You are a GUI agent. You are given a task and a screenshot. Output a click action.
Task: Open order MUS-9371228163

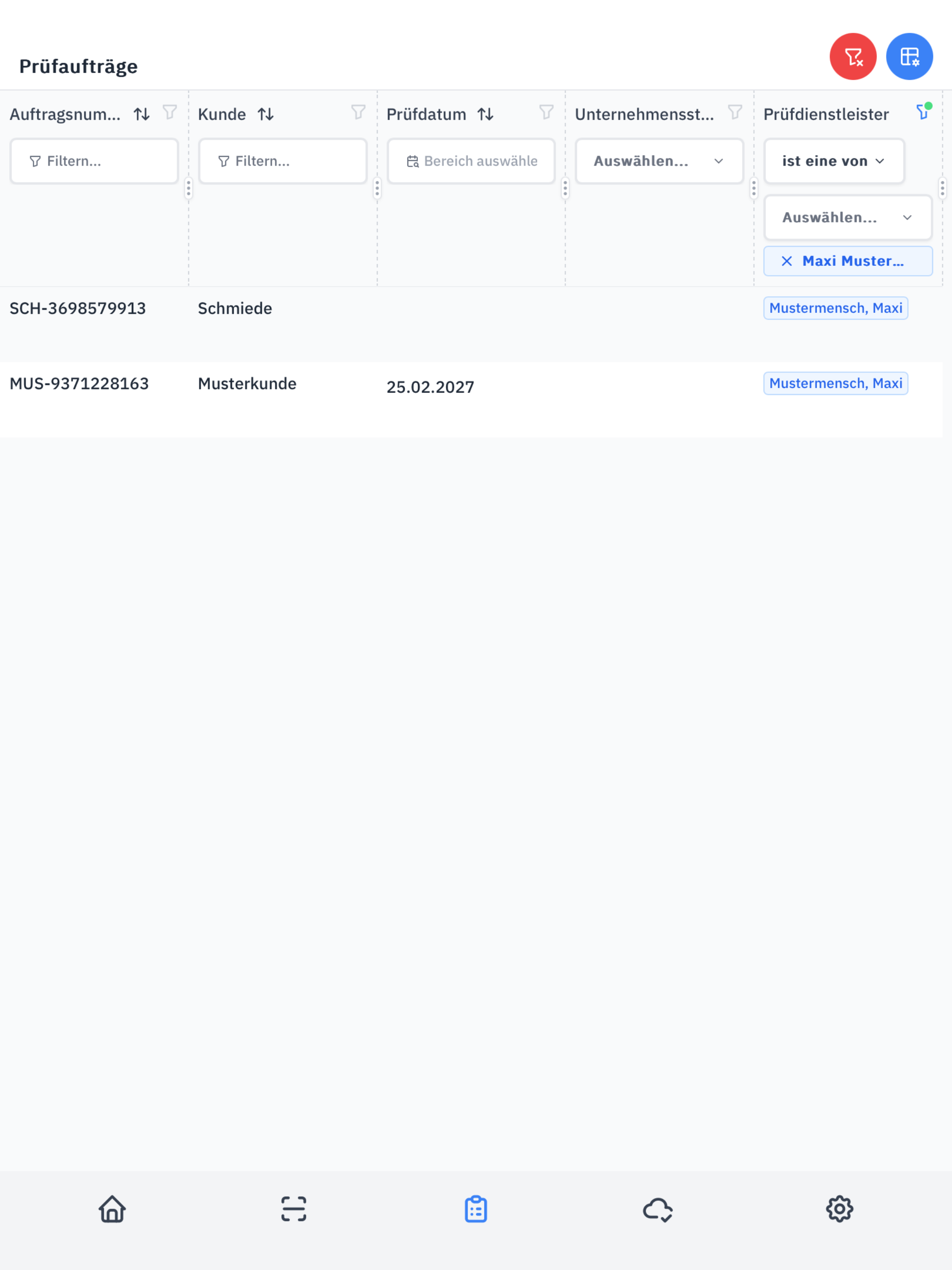(79, 383)
